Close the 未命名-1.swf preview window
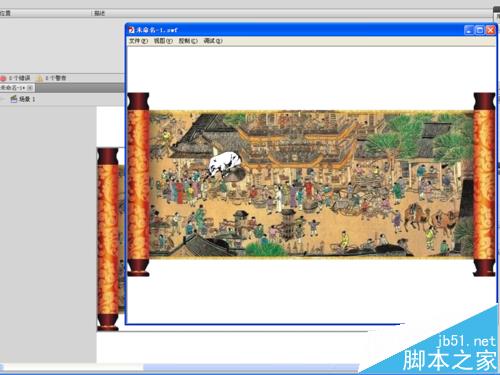The height and width of the screenshot is (375, 500). point(490,30)
